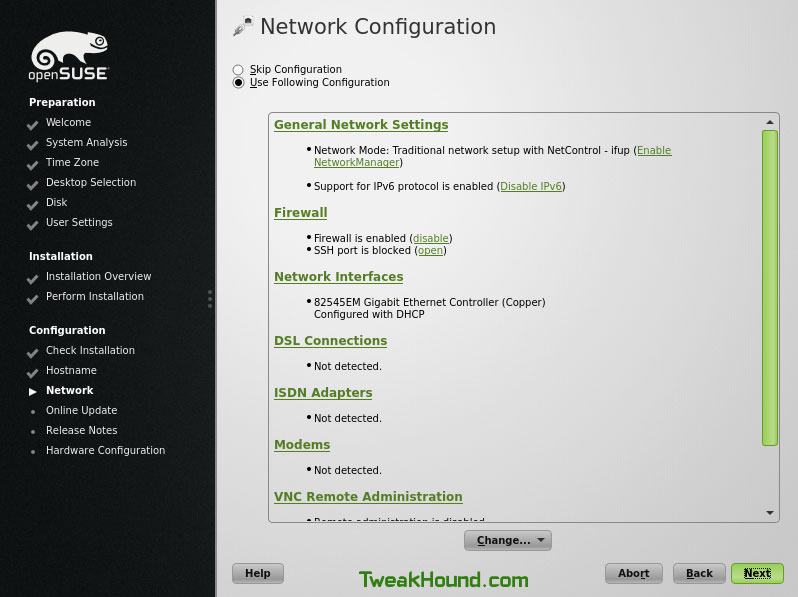Viewport: 798px width, 597px height.
Task: Click the checkmark next to Installation Overview
Action: pos(33,279)
